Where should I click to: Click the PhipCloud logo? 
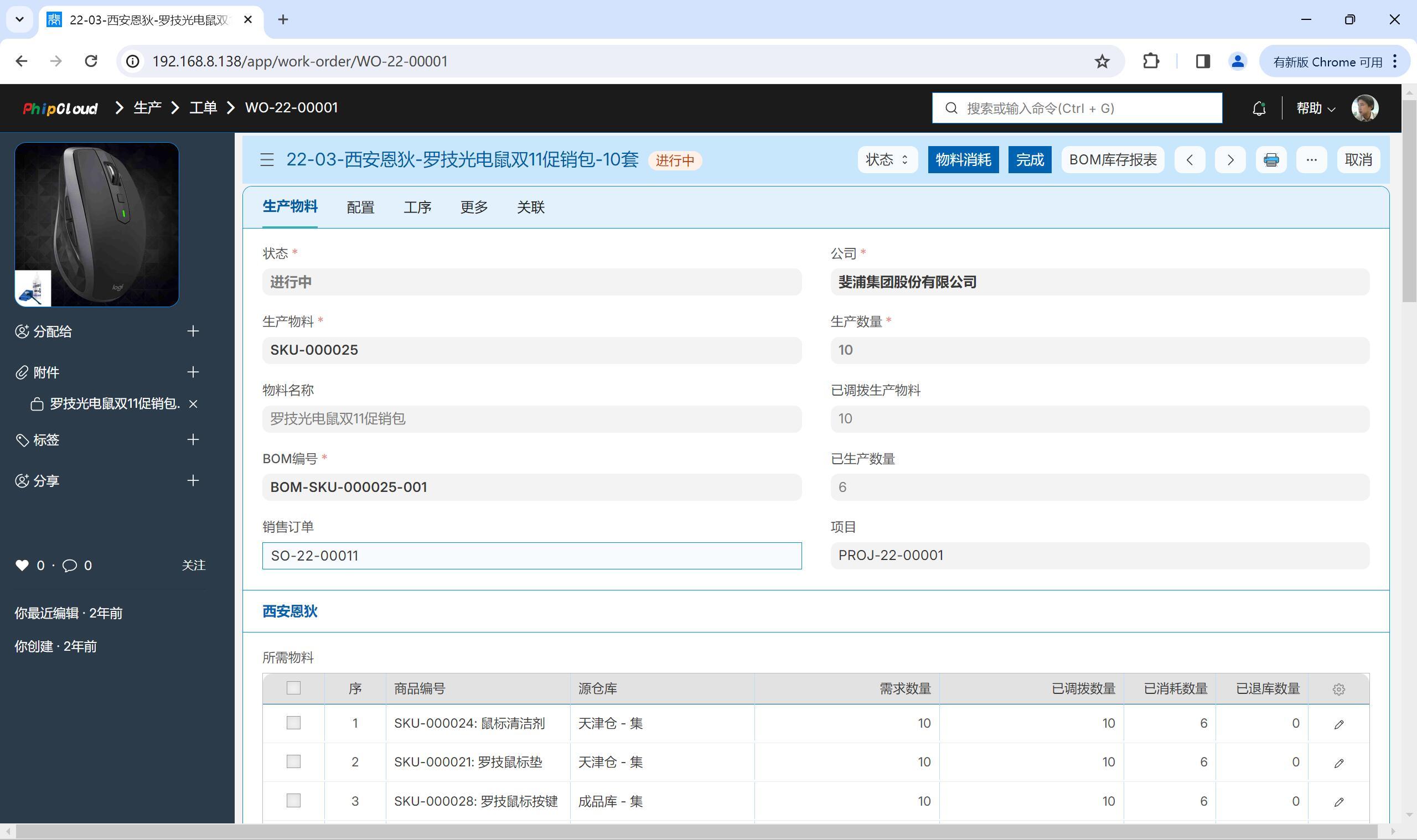[x=60, y=108]
